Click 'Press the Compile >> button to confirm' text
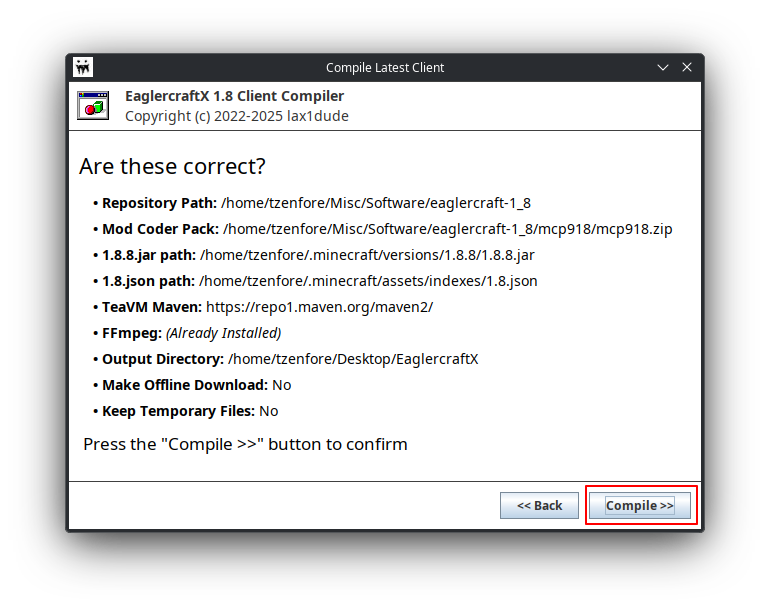 [246, 444]
